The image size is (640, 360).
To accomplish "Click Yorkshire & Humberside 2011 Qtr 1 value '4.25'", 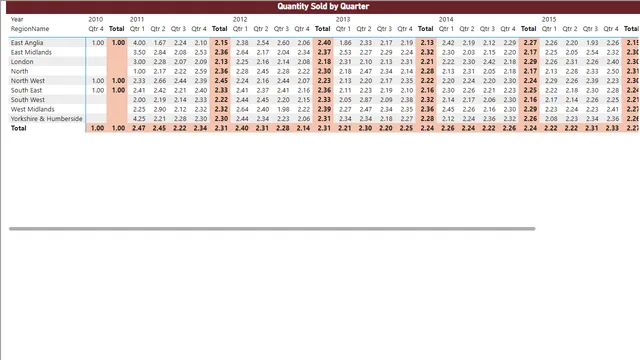I will click(x=139, y=119).
